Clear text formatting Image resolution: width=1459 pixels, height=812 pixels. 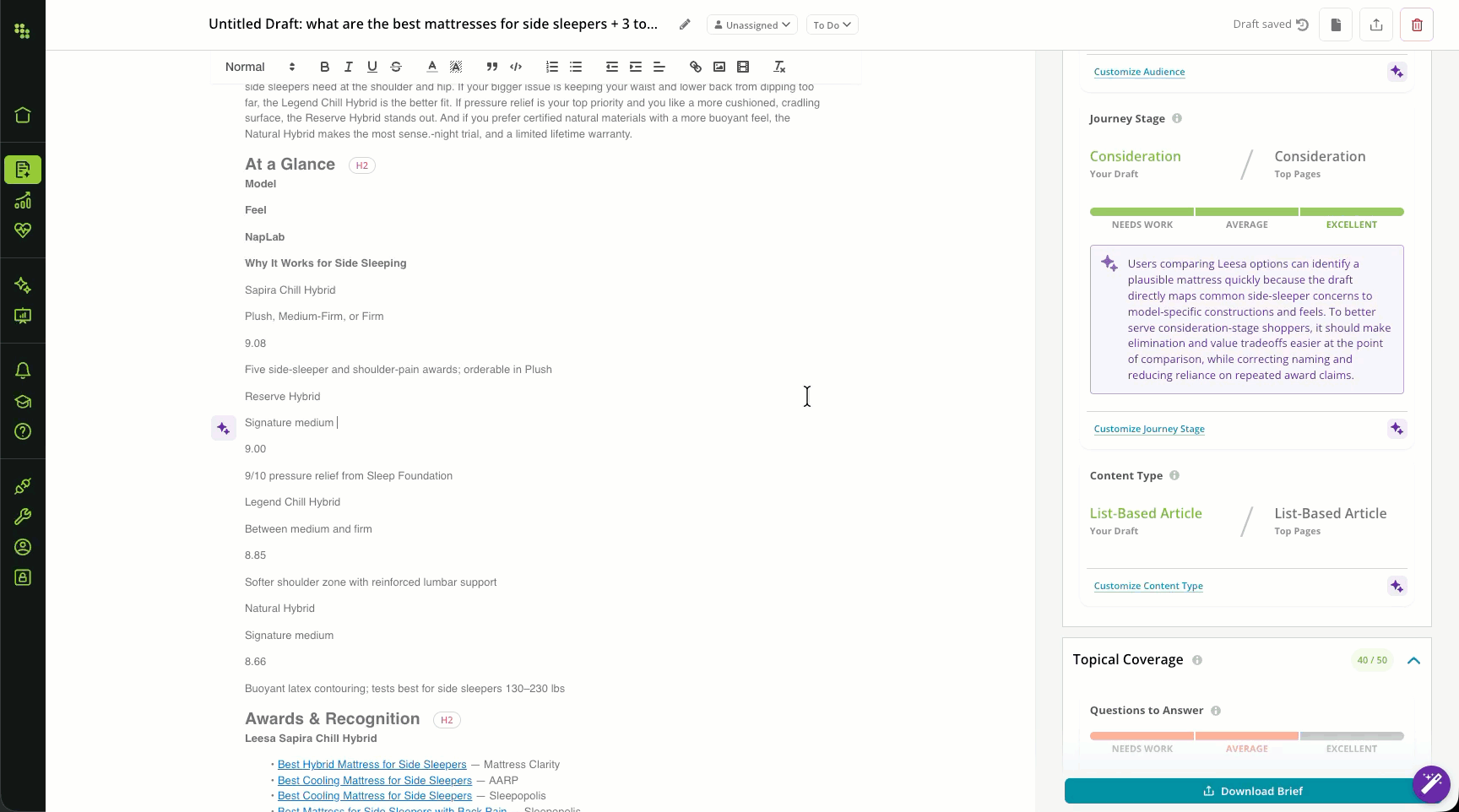(x=779, y=67)
